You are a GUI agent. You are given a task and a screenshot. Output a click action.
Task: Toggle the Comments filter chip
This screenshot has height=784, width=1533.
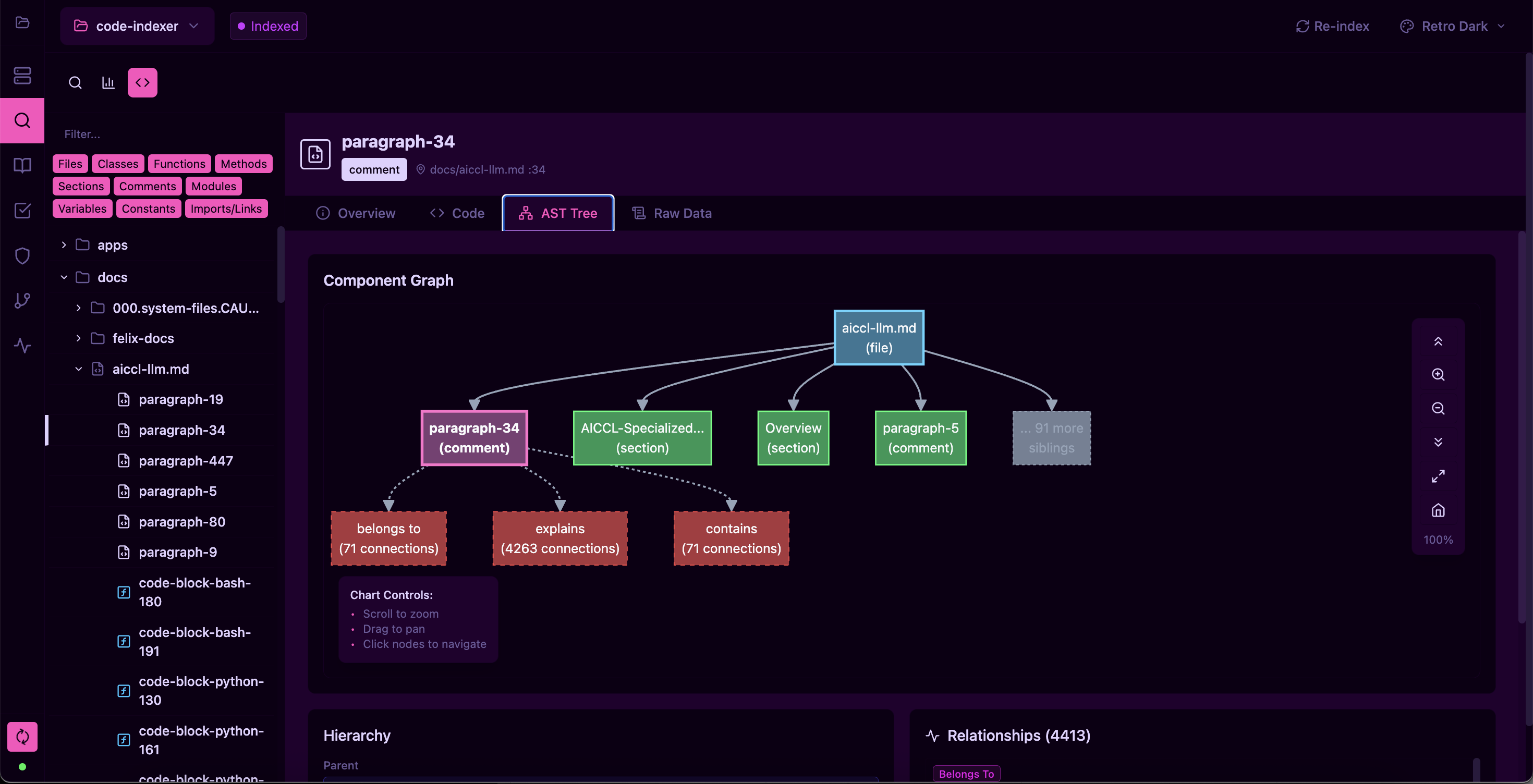tap(147, 186)
